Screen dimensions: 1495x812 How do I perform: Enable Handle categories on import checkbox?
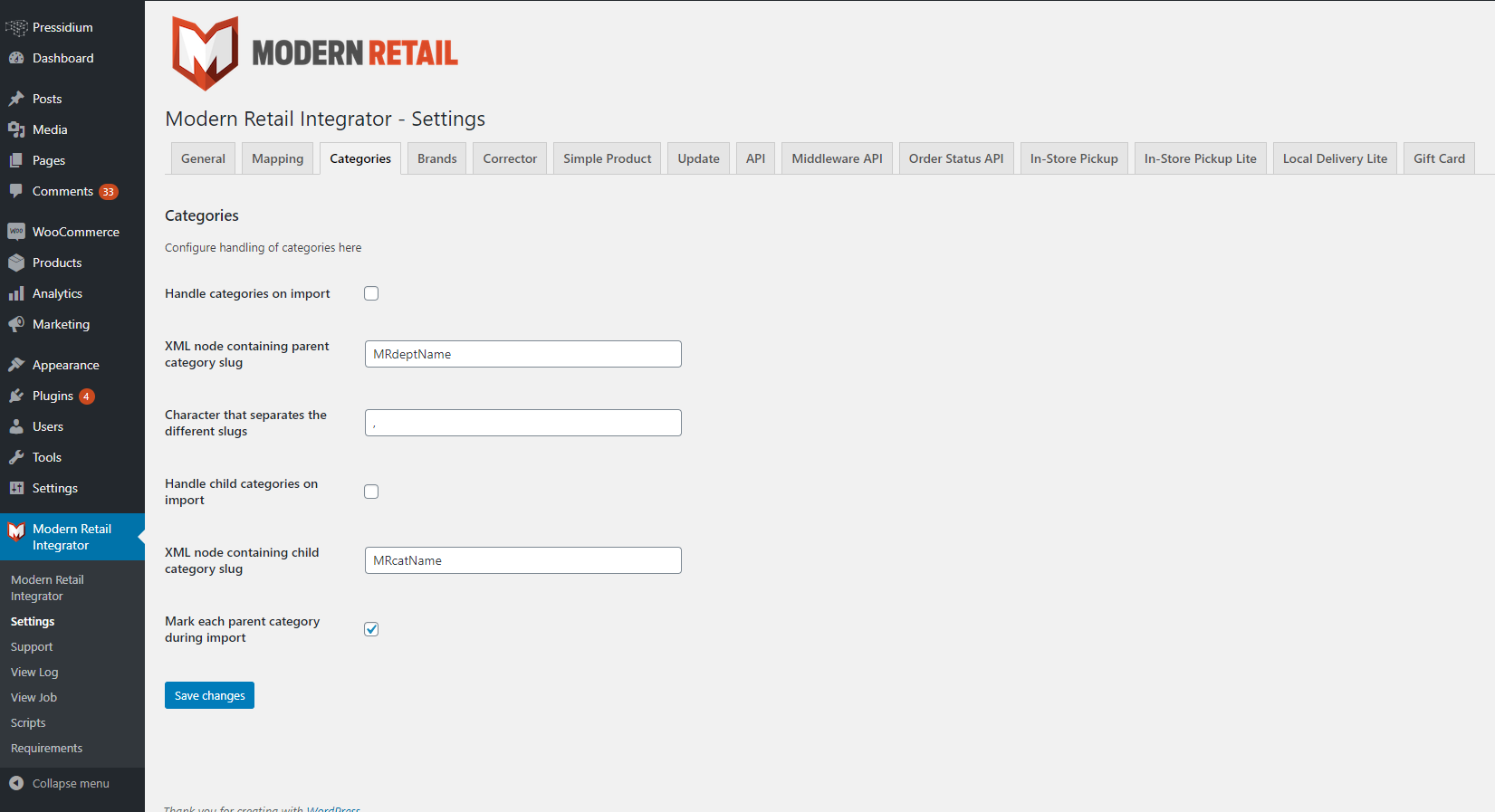click(371, 293)
